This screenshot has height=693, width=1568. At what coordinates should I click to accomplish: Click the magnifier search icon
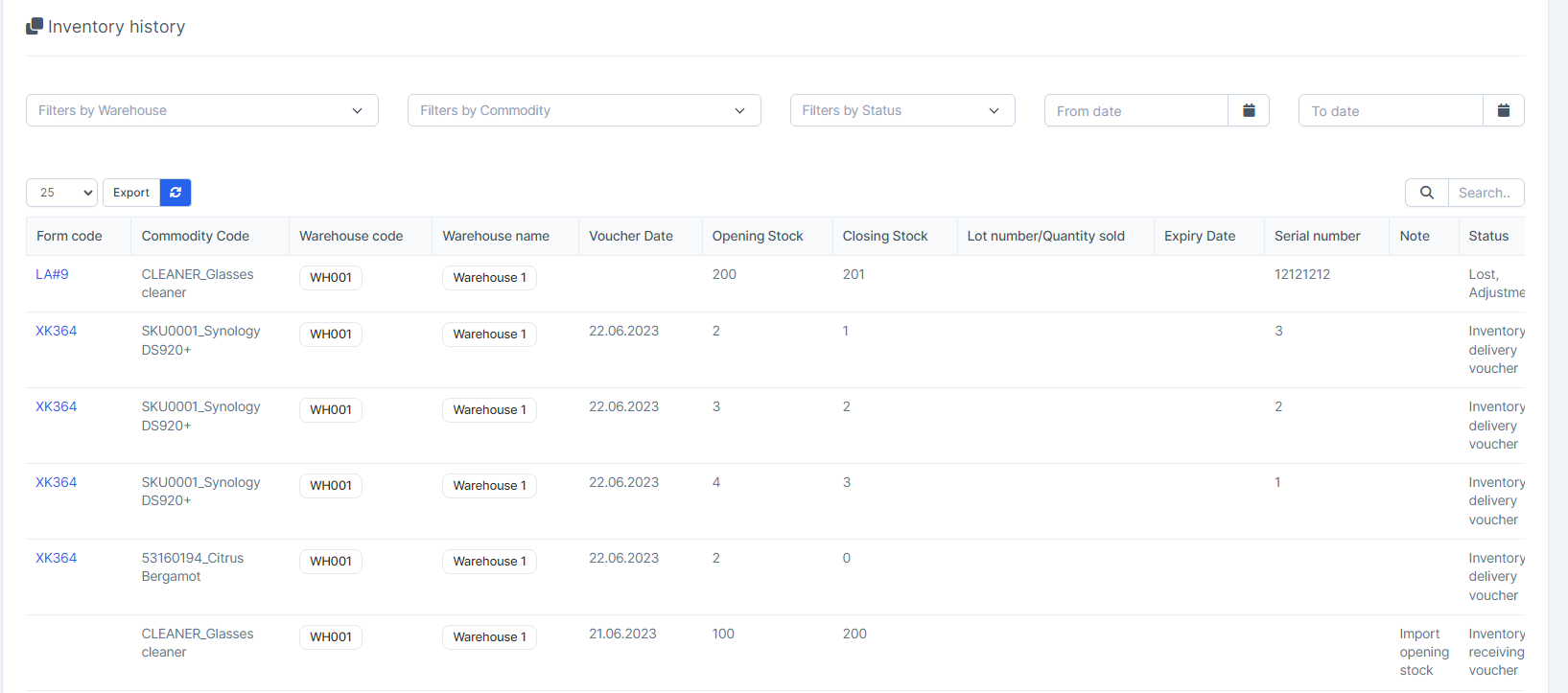(1426, 193)
